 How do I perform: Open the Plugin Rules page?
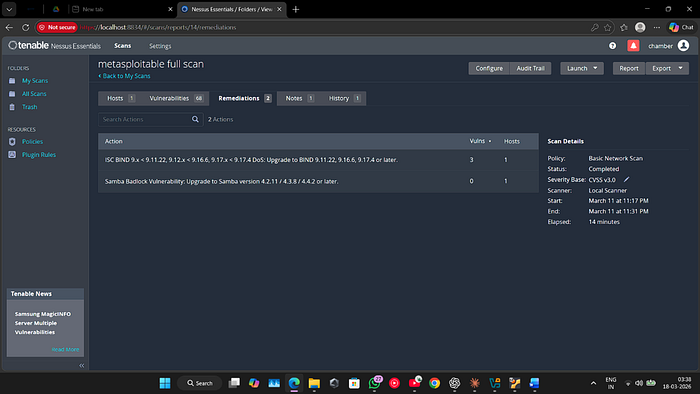39,155
